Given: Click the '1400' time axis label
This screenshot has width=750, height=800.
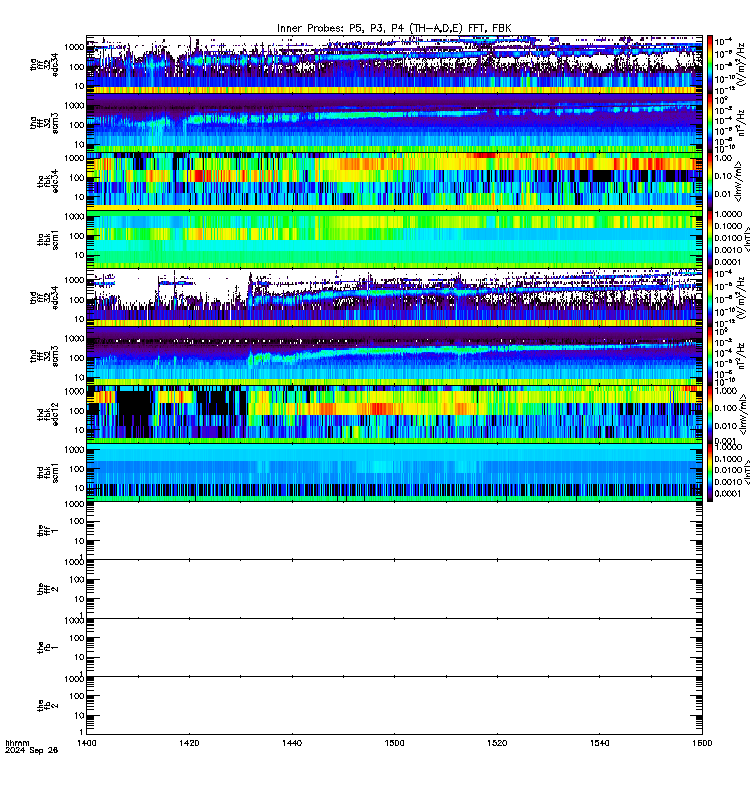Looking at the screenshot, I should 86,743.
